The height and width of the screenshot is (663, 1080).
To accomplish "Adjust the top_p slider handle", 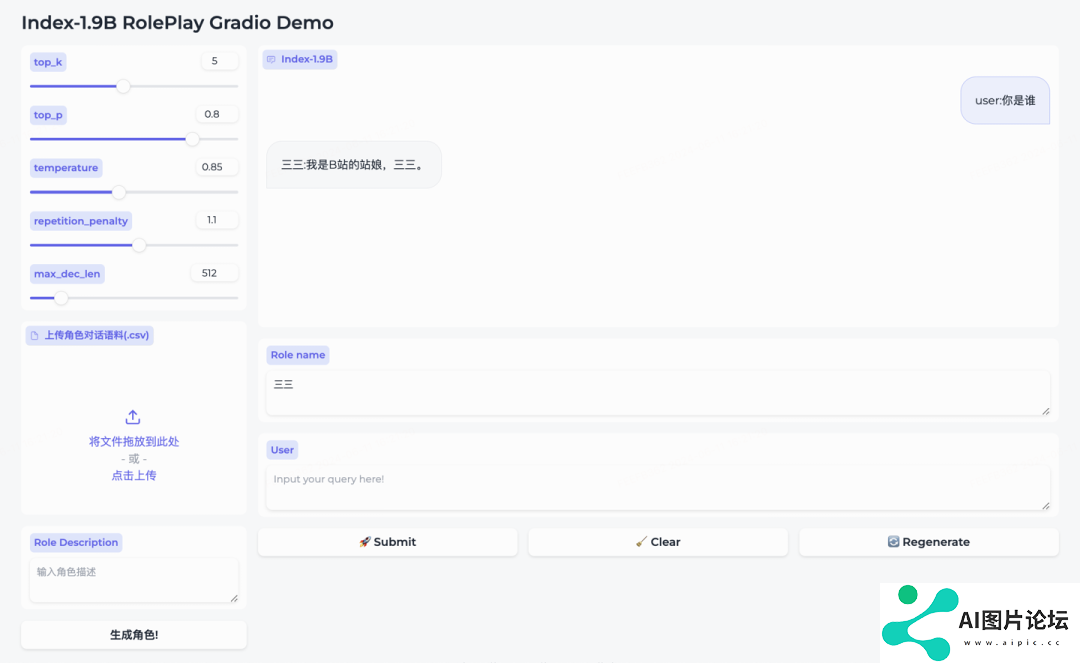I will tap(192, 139).
